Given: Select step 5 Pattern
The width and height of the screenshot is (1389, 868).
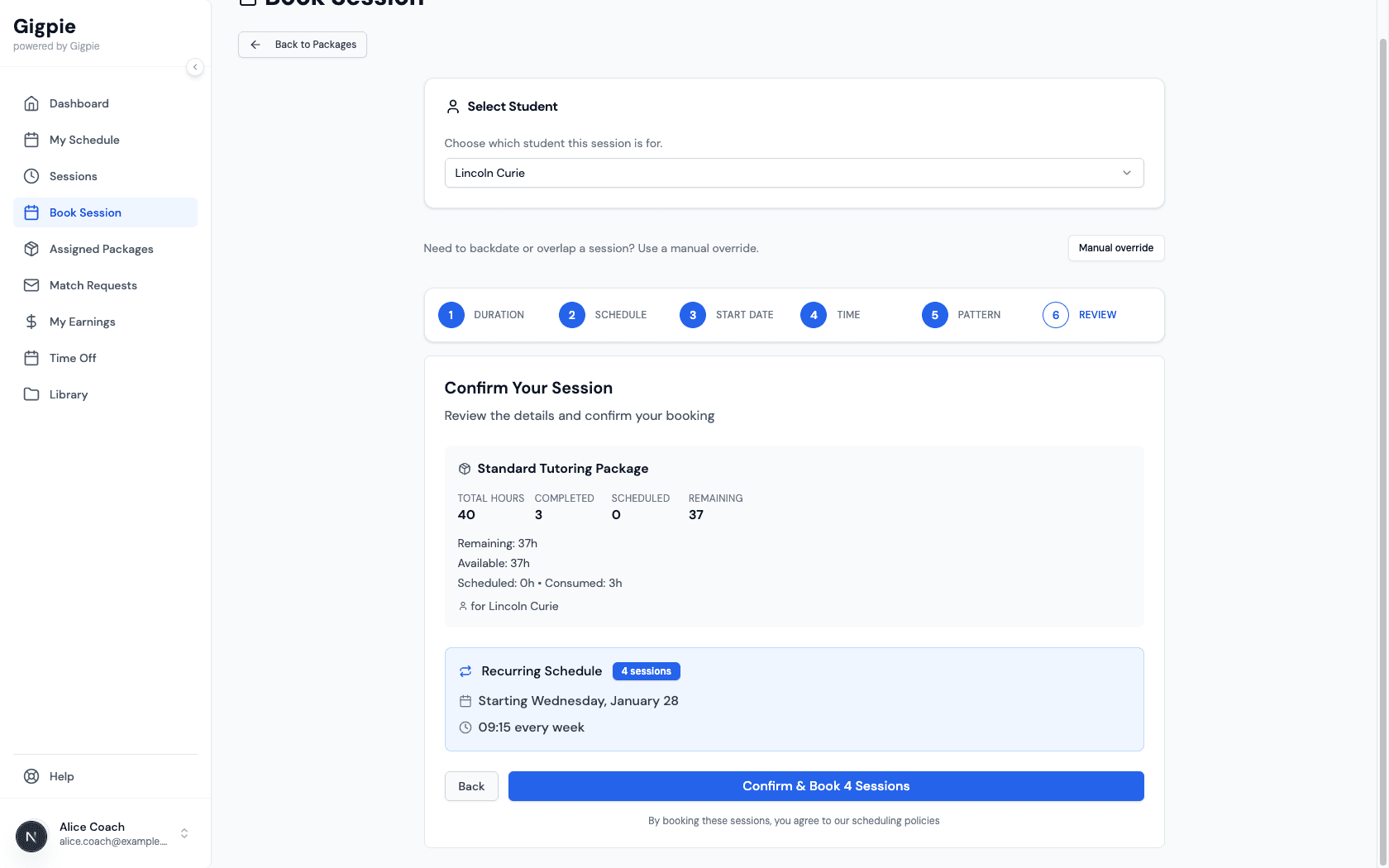Looking at the screenshot, I should 934,315.
